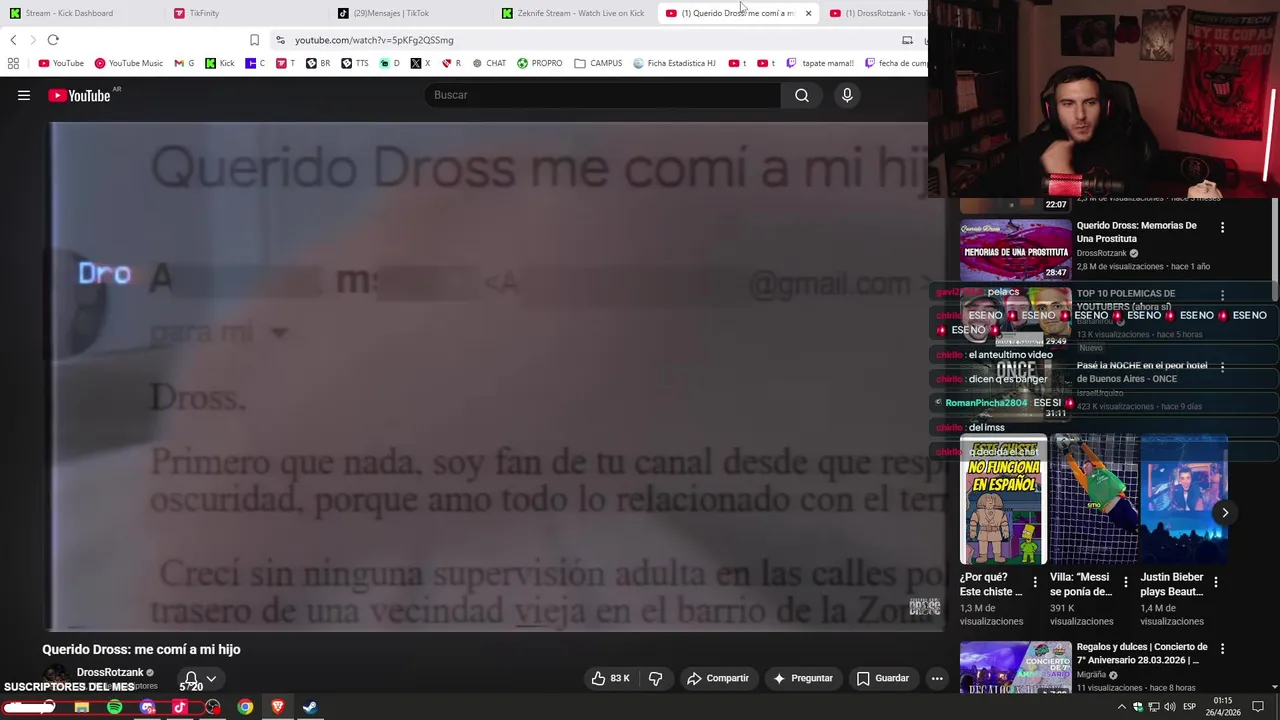Click browser forward arrow
1280x720 pixels.
pos(32,40)
